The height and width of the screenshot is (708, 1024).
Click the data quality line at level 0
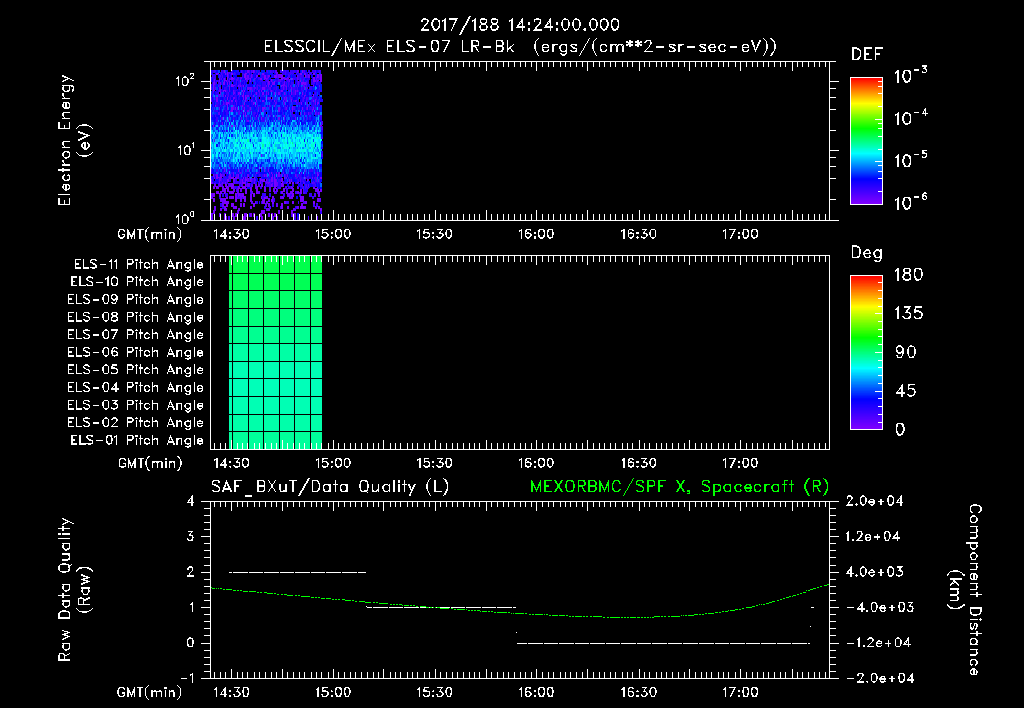tap(664, 643)
